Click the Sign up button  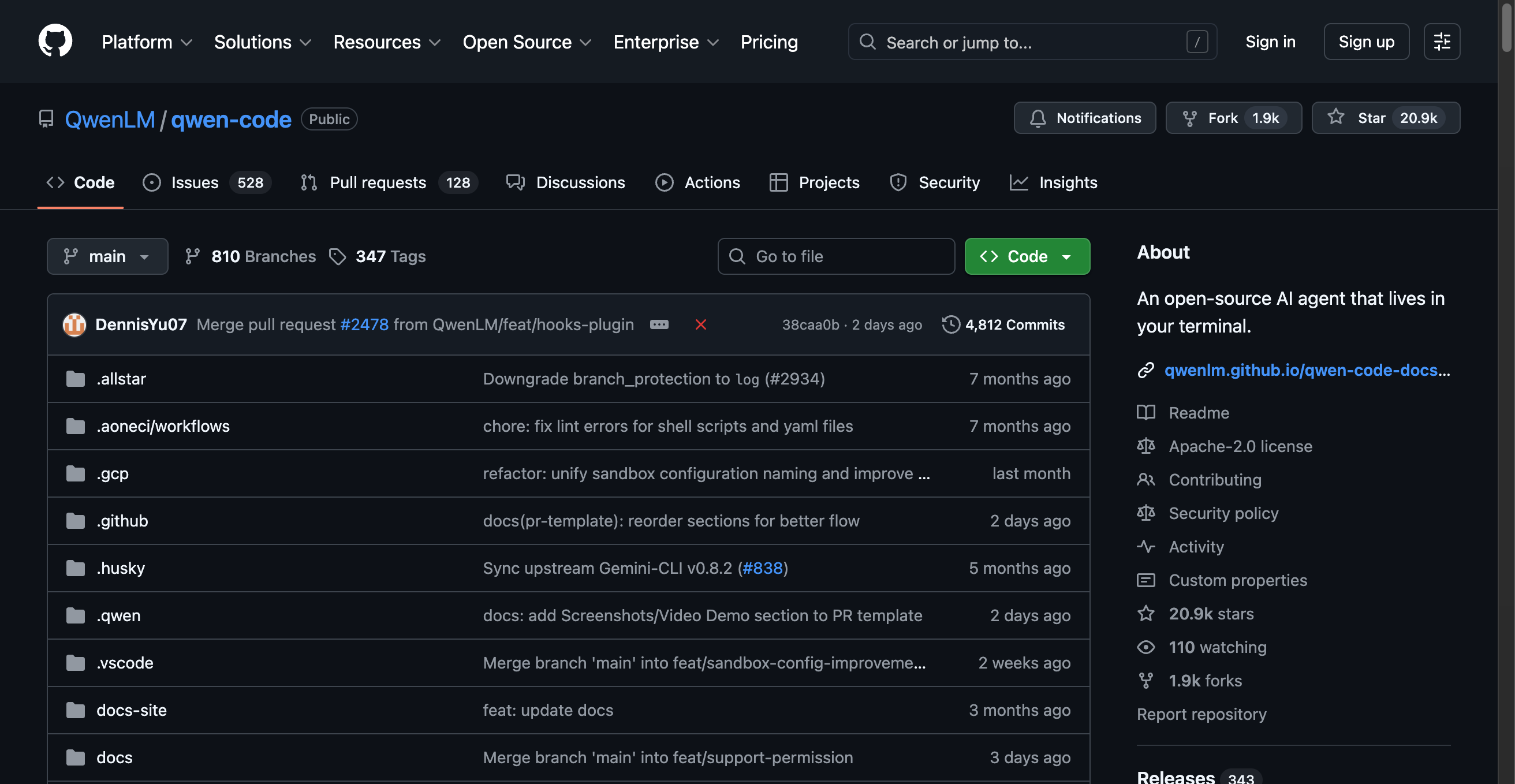[1366, 42]
